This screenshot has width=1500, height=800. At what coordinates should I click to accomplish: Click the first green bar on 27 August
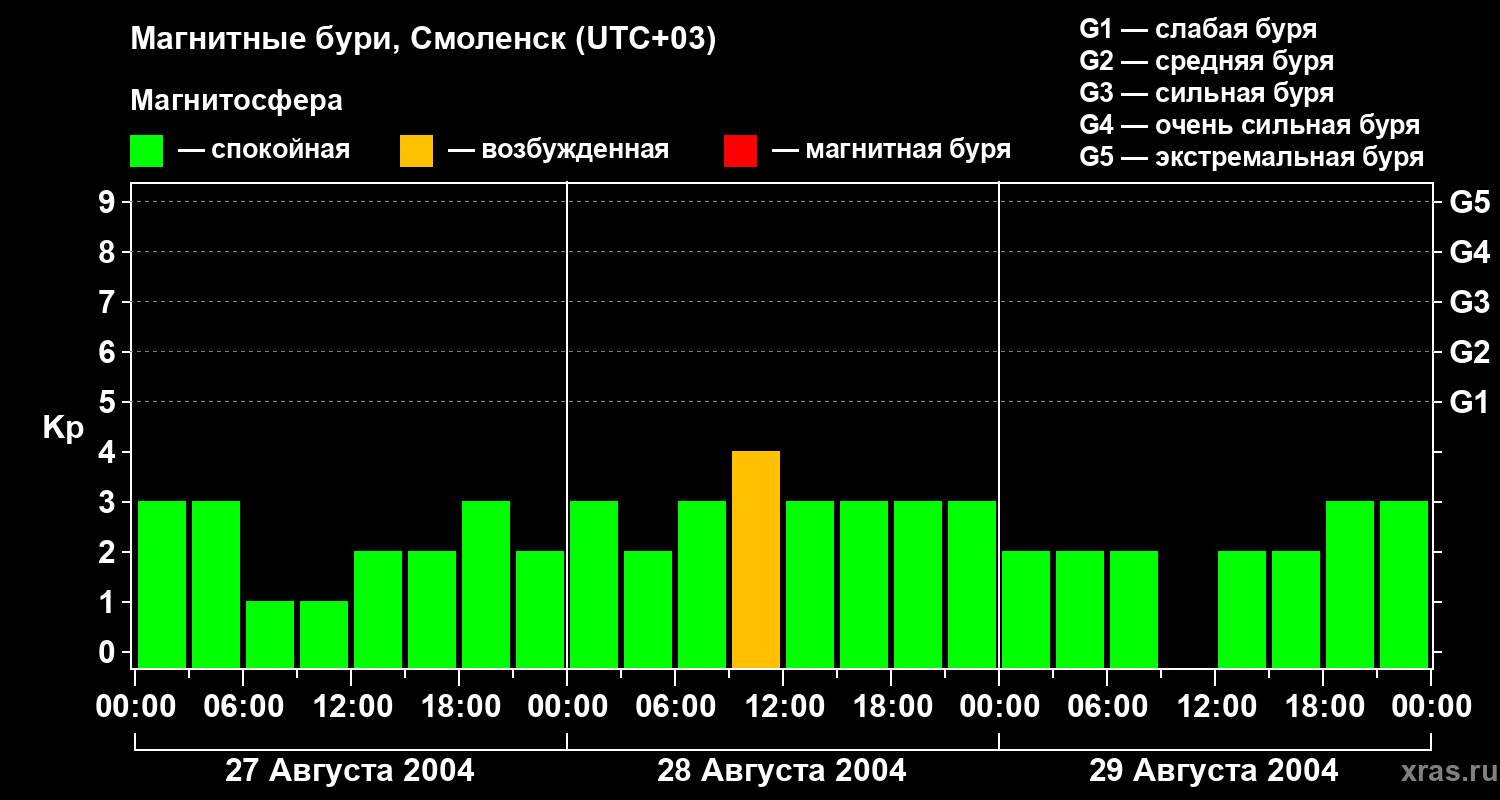click(162, 584)
